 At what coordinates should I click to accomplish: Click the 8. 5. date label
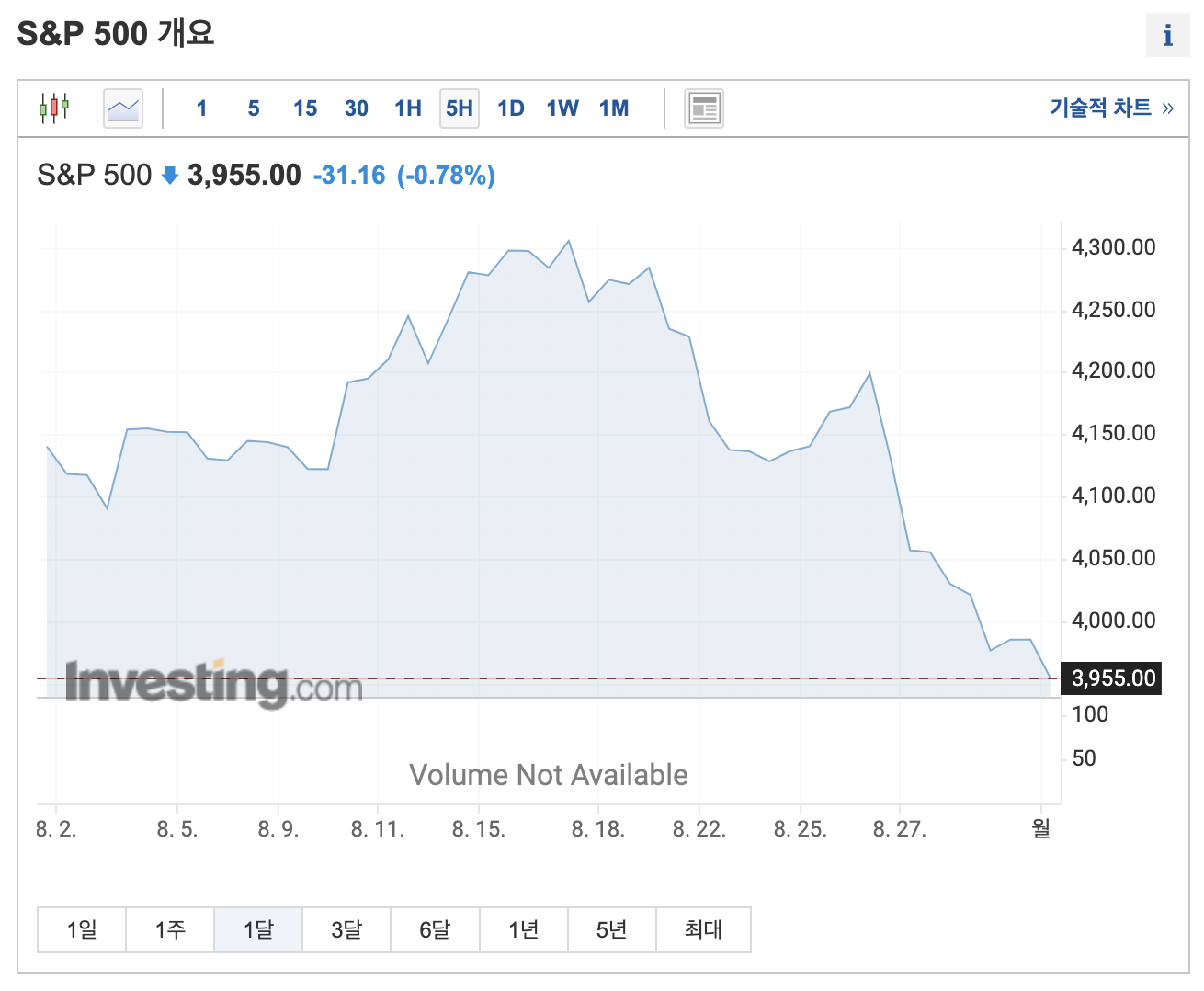[177, 829]
